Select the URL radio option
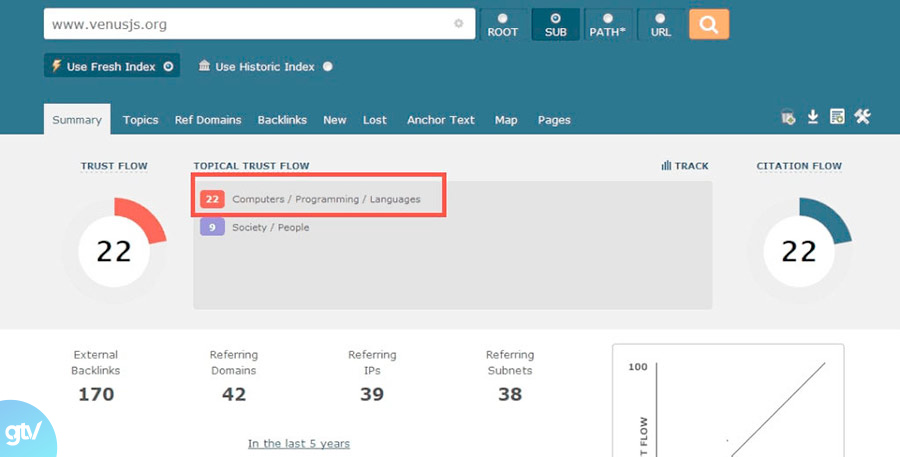This screenshot has width=900, height=457. point(660,24)
